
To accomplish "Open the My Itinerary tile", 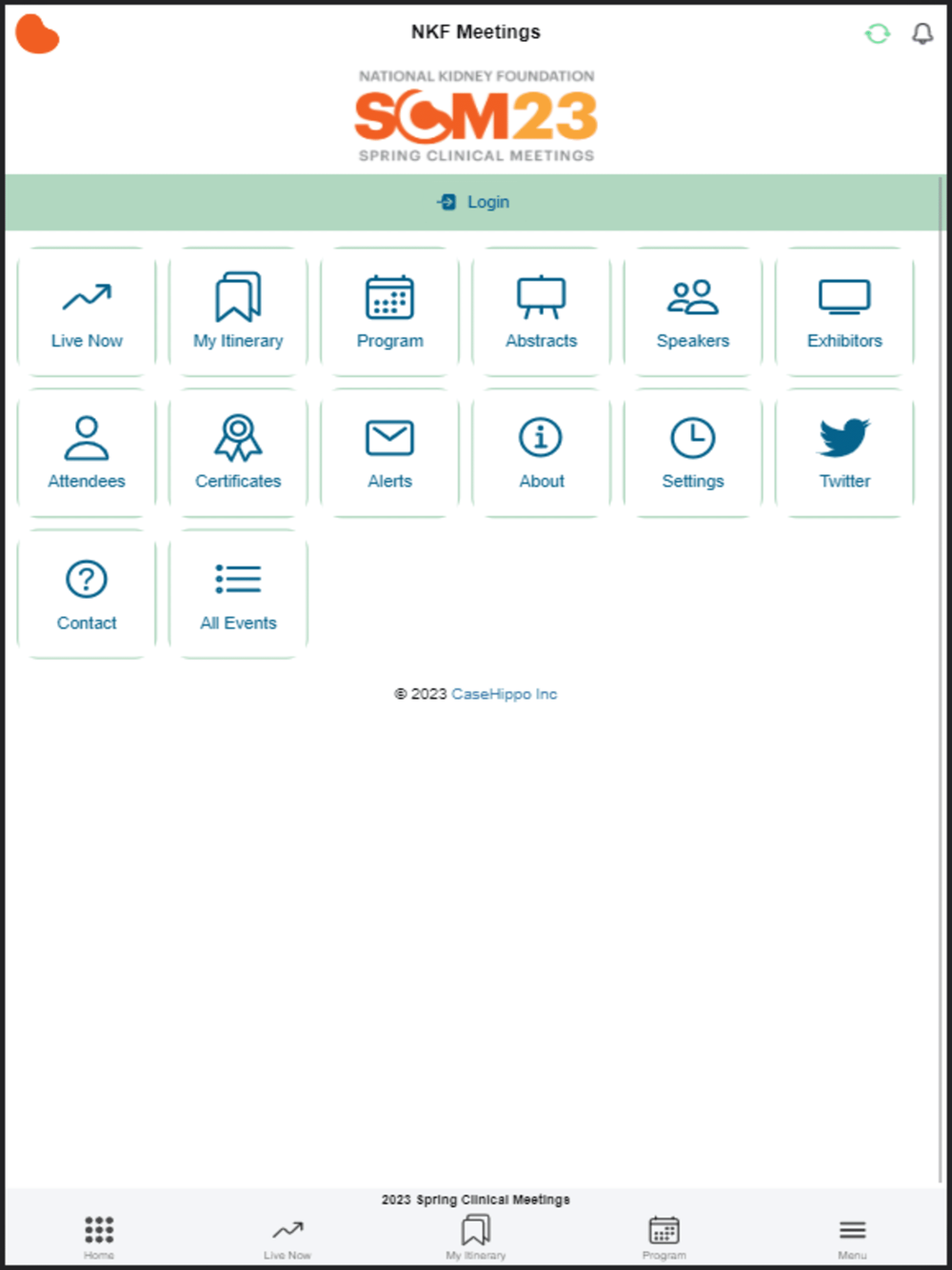I will (x=238, y=312).
